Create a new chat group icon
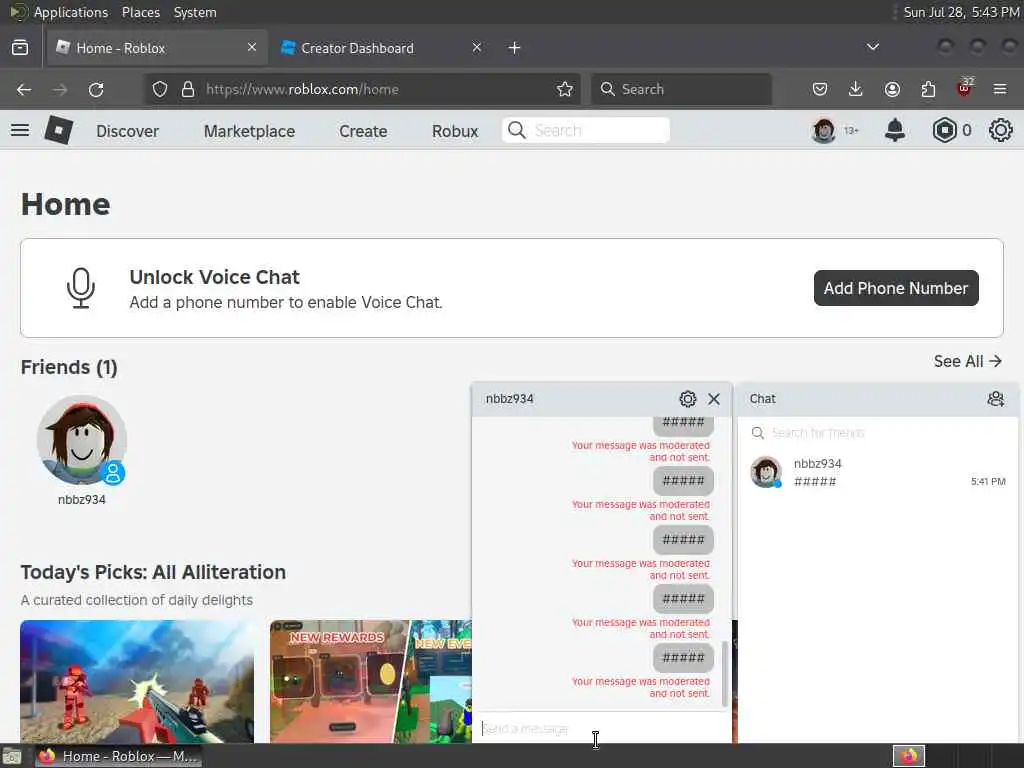The width and height of the screenshot is (1024, 768). point(995,399)
